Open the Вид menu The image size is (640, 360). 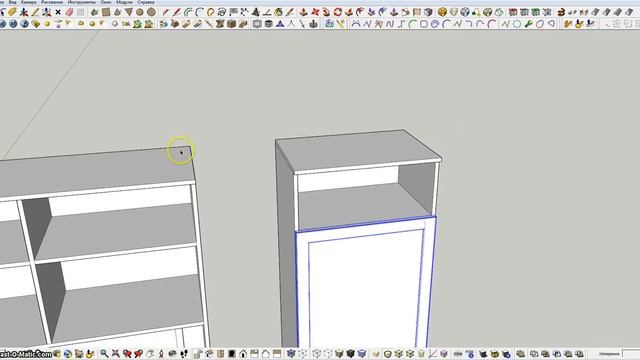tap(13, 2)
